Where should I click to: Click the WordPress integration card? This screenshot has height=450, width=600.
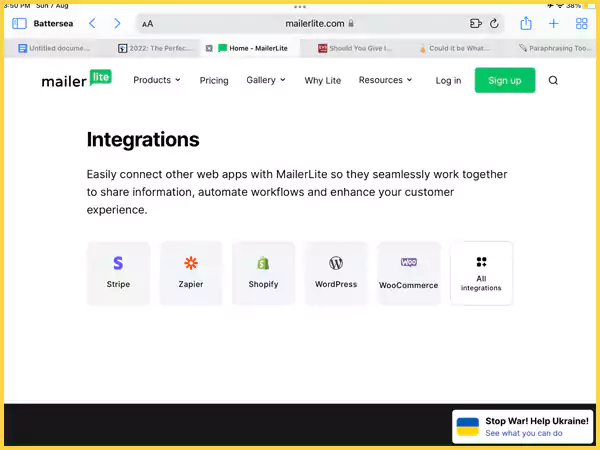[x=336, y=273]
